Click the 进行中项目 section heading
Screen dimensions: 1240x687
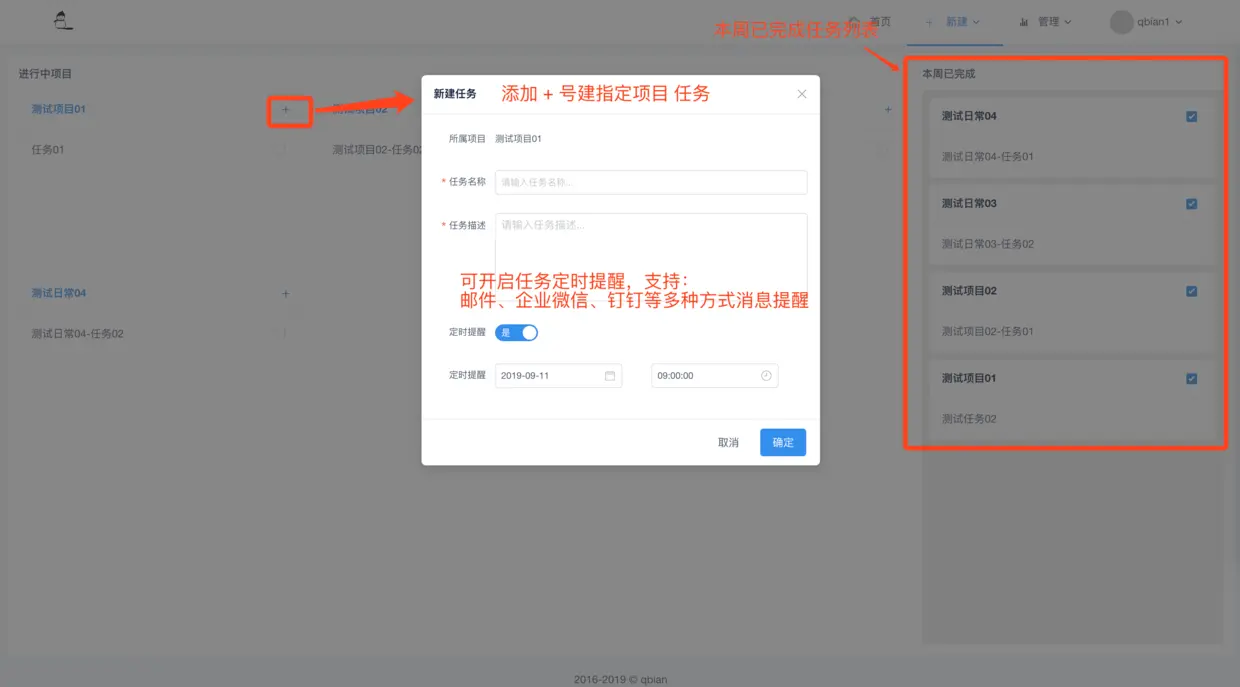click(x=45, y=74)
